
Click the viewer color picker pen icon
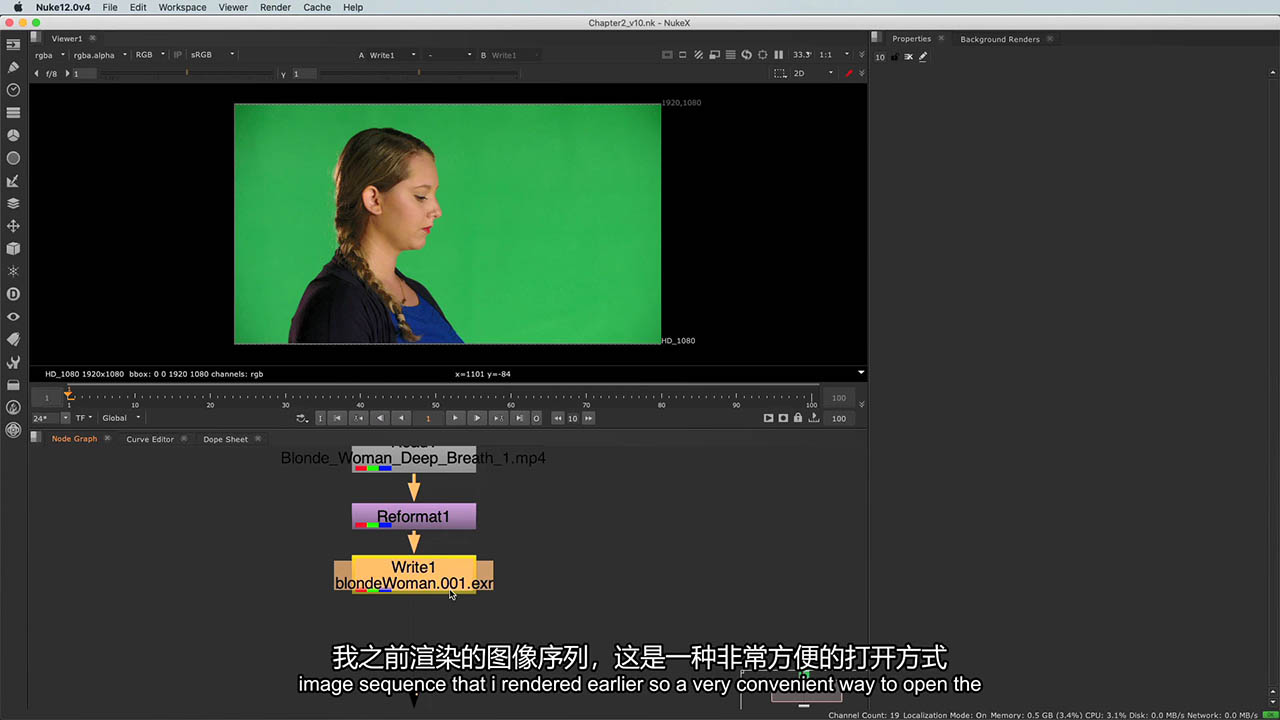pyautogui.click(x=850, y=73)
